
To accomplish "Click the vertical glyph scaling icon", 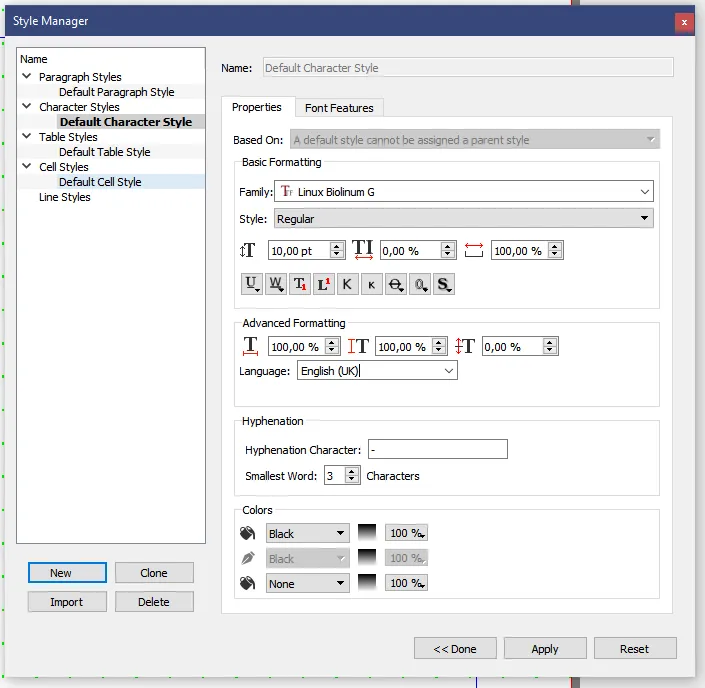I will [x=358, y=347].
